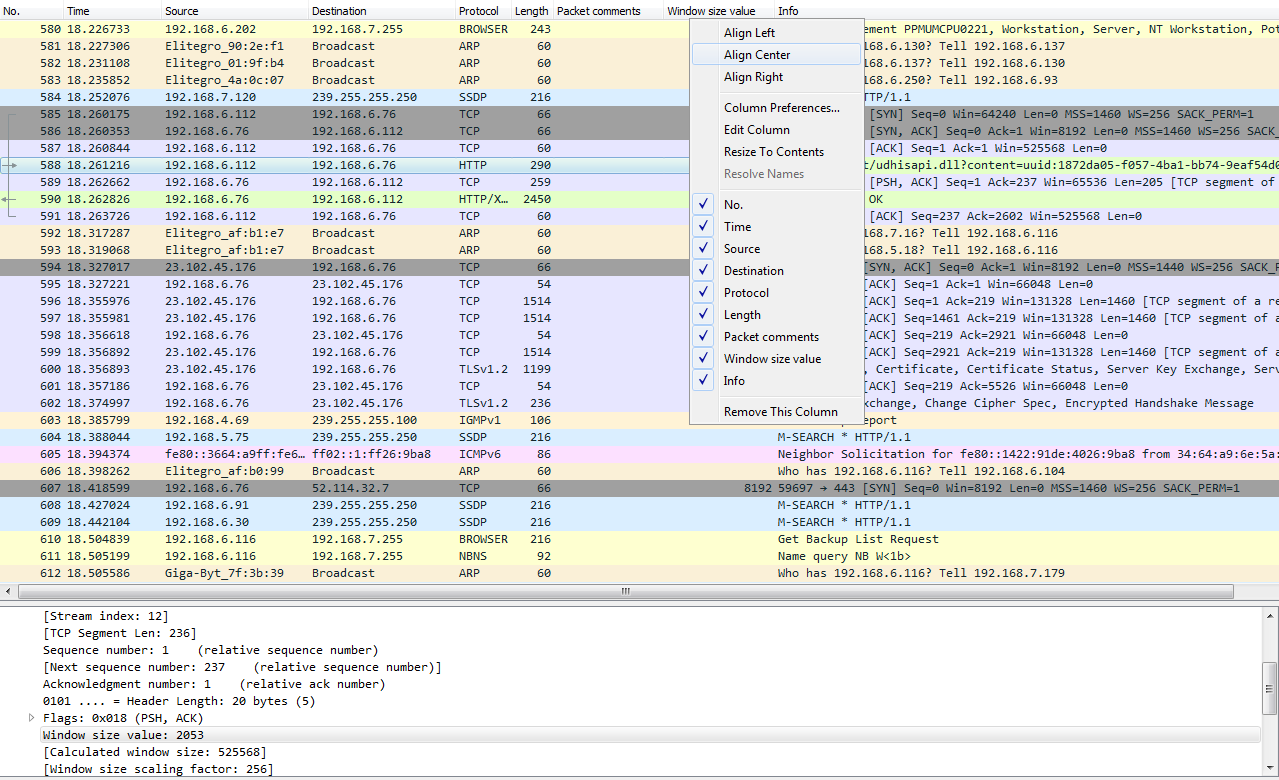This screenshot has height=780, width=1279.
Task: Select Align Center in the column menu
Action: 756,55
